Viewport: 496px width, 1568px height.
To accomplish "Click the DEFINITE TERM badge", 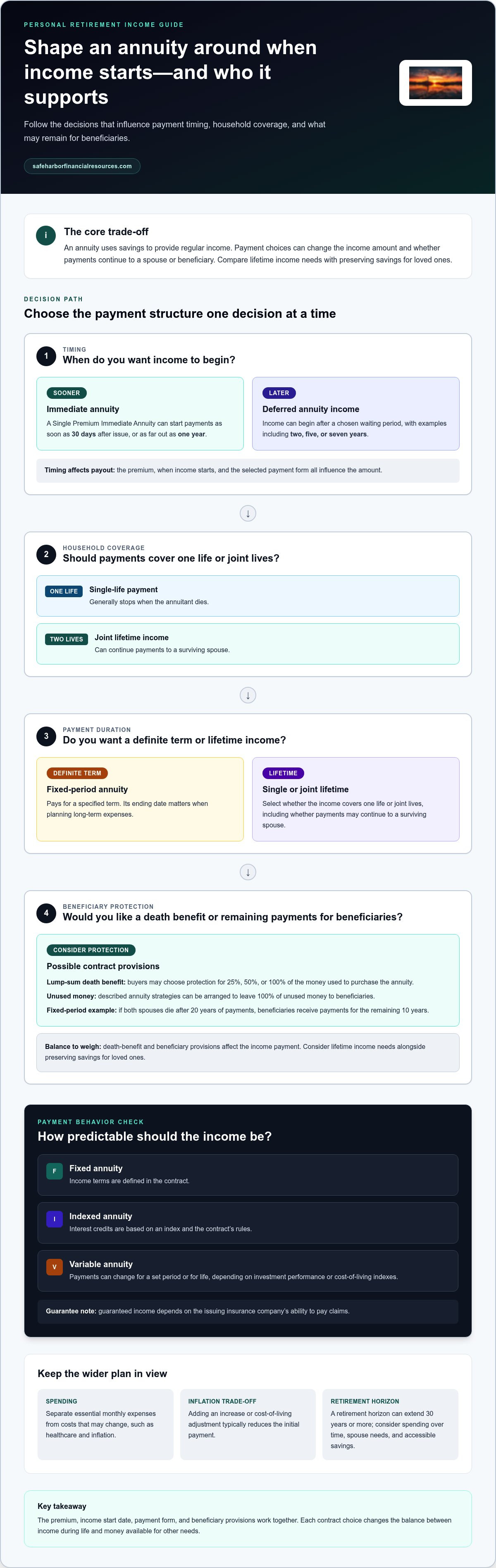I will tap(77, 774).
